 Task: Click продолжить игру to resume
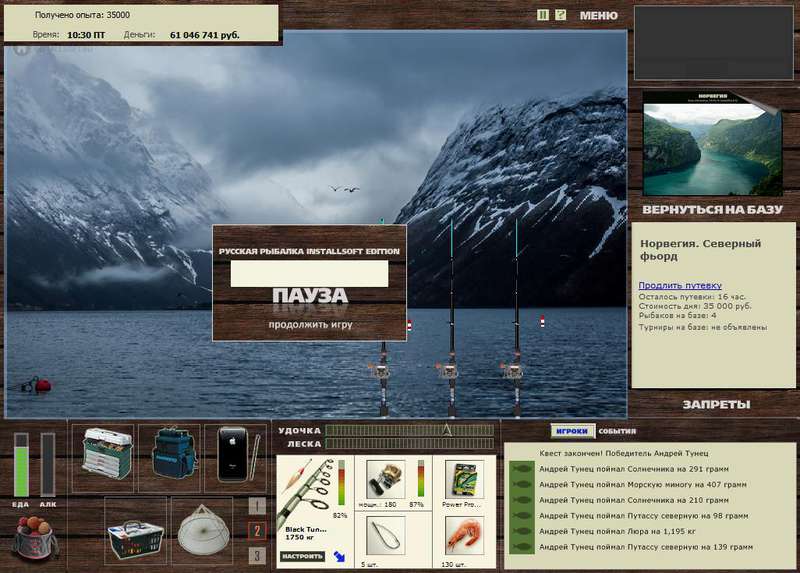click(310, 325)
